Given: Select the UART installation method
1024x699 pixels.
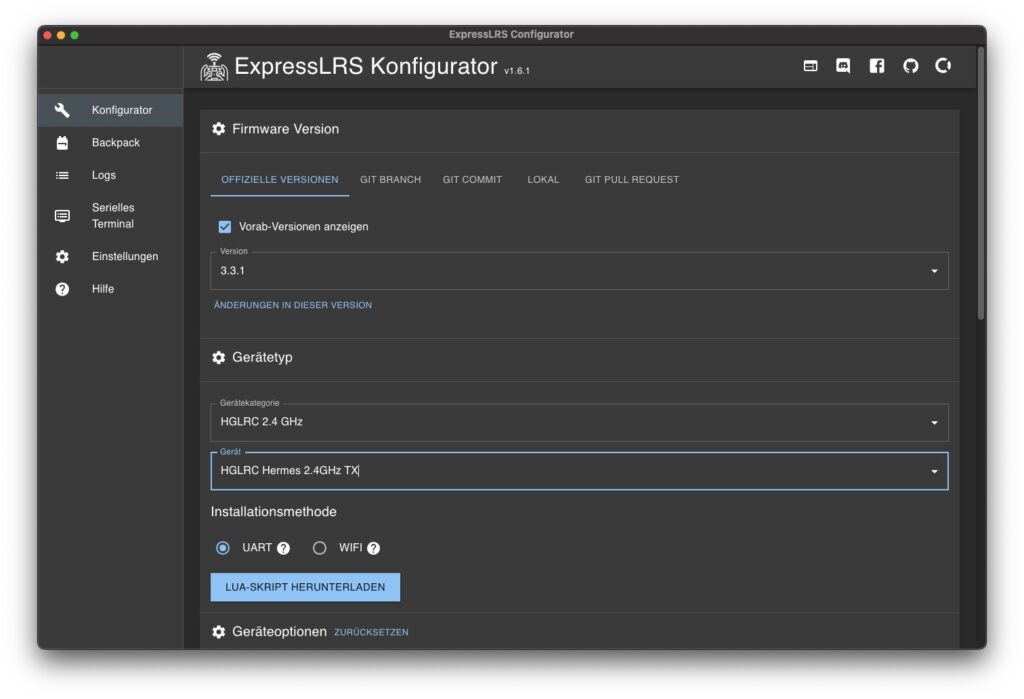Looking at the screenshot, I should click(223, 548).
